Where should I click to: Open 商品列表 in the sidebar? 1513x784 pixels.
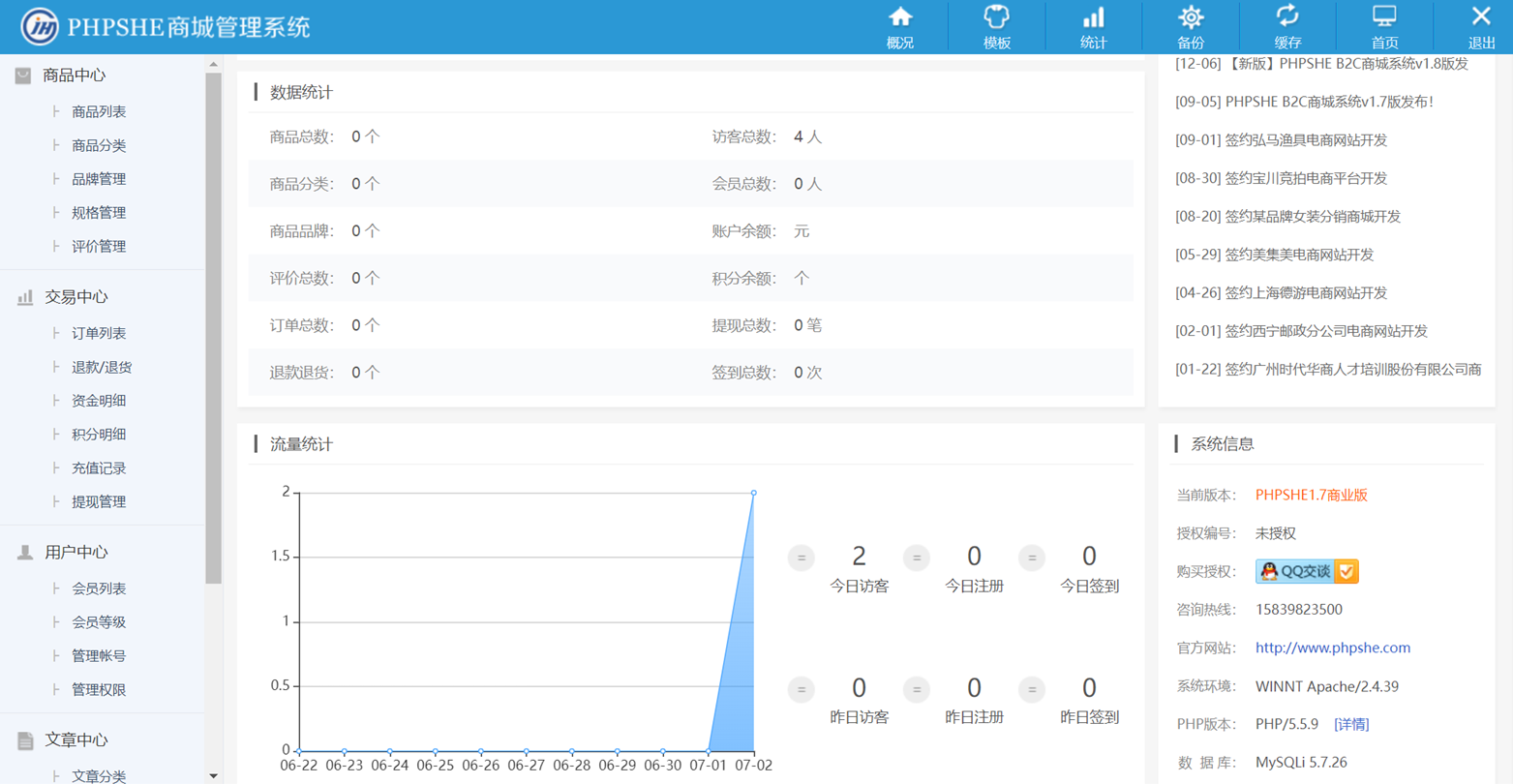[x=99, y=112]
